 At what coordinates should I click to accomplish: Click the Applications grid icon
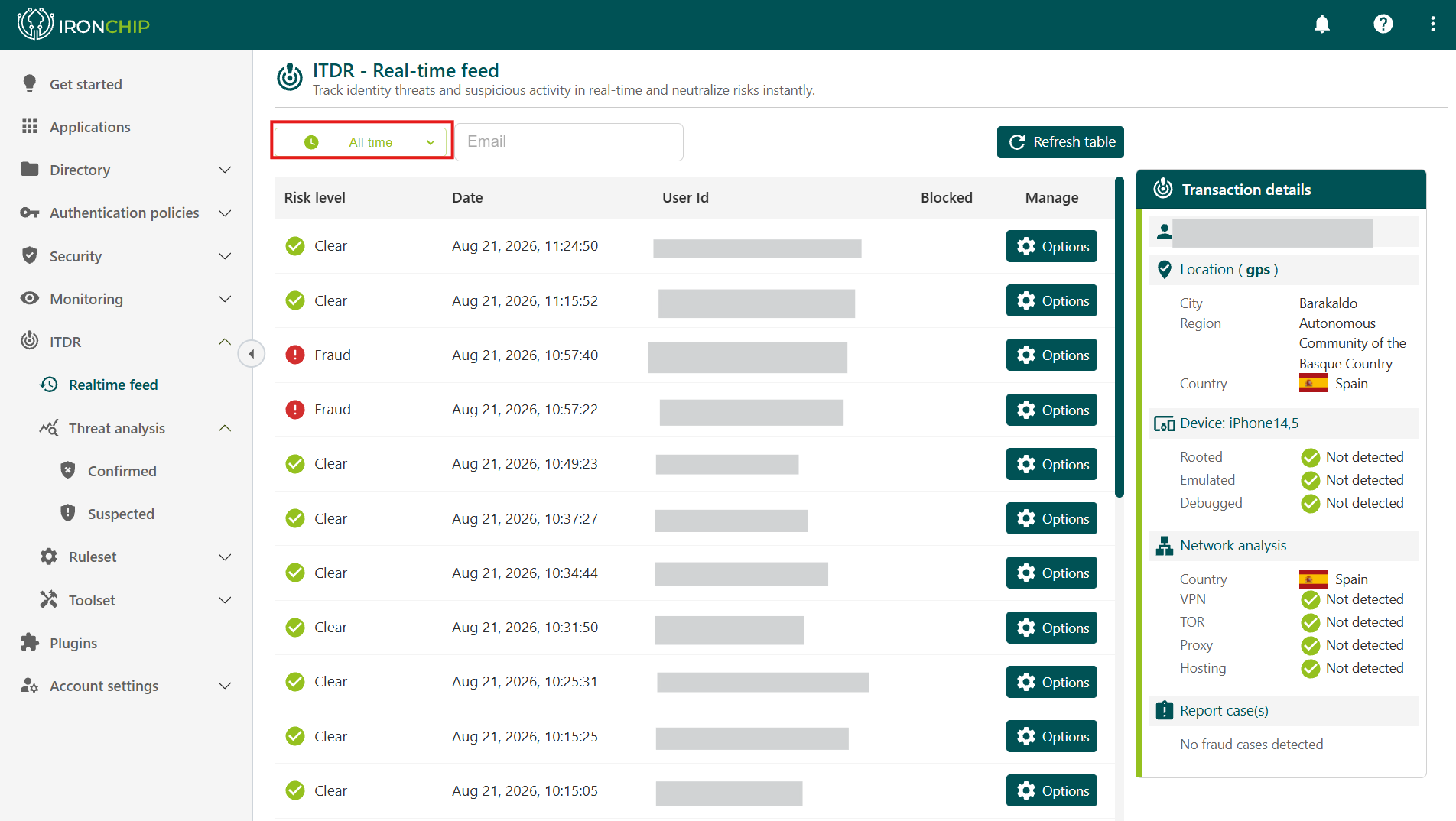[30, 126]
